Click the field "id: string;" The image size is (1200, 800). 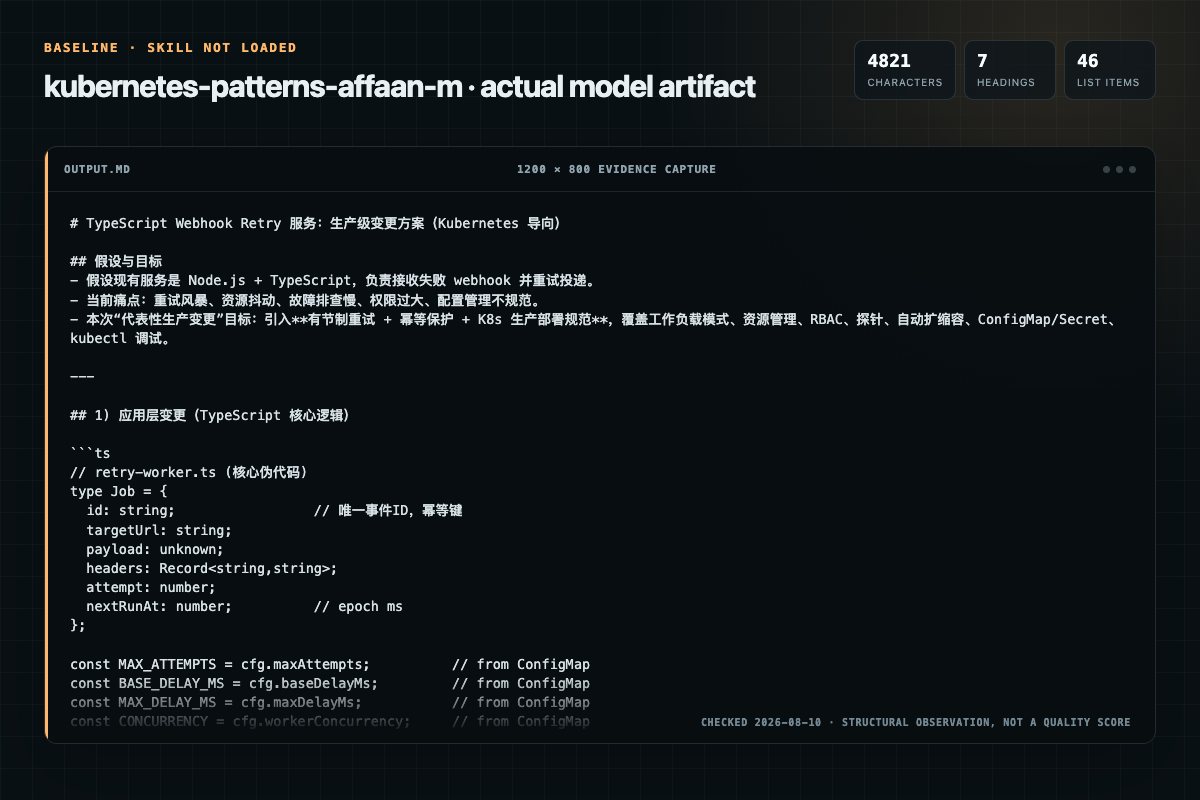131,510
